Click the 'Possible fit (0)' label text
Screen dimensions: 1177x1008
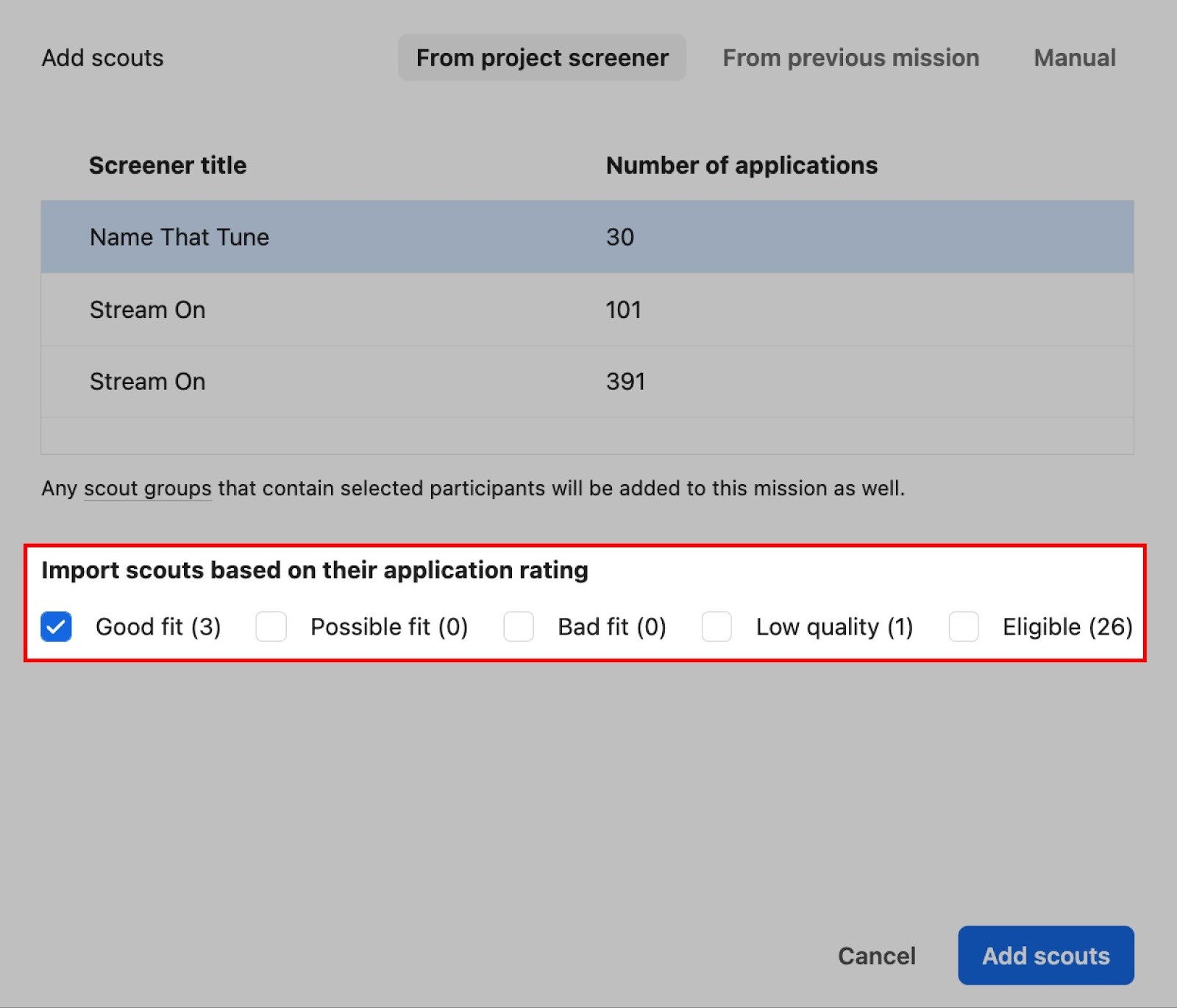[x=389, y=627]
